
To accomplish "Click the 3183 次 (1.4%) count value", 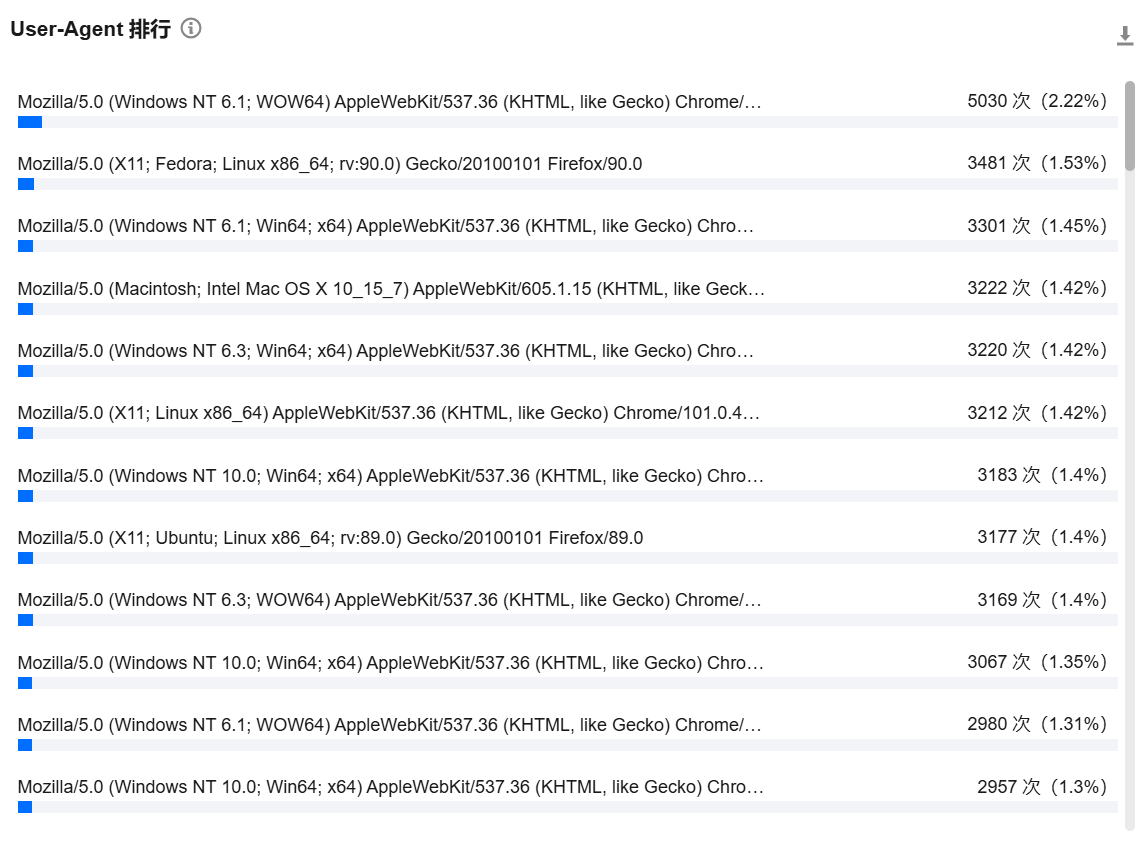I will 1042,475.
